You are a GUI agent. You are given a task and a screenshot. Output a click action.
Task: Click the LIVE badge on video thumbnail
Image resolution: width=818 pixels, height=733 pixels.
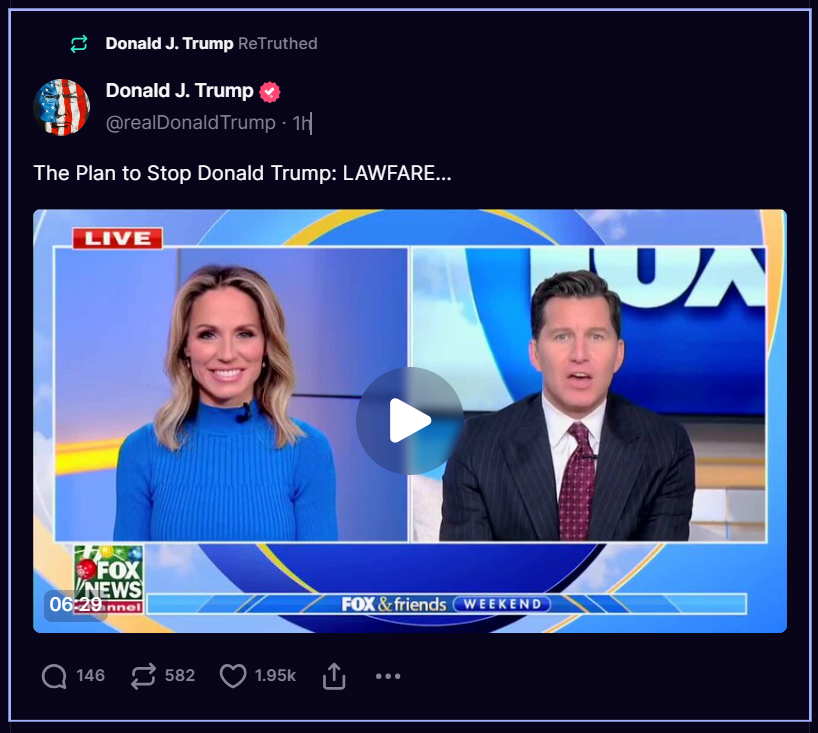pos(117,238)
